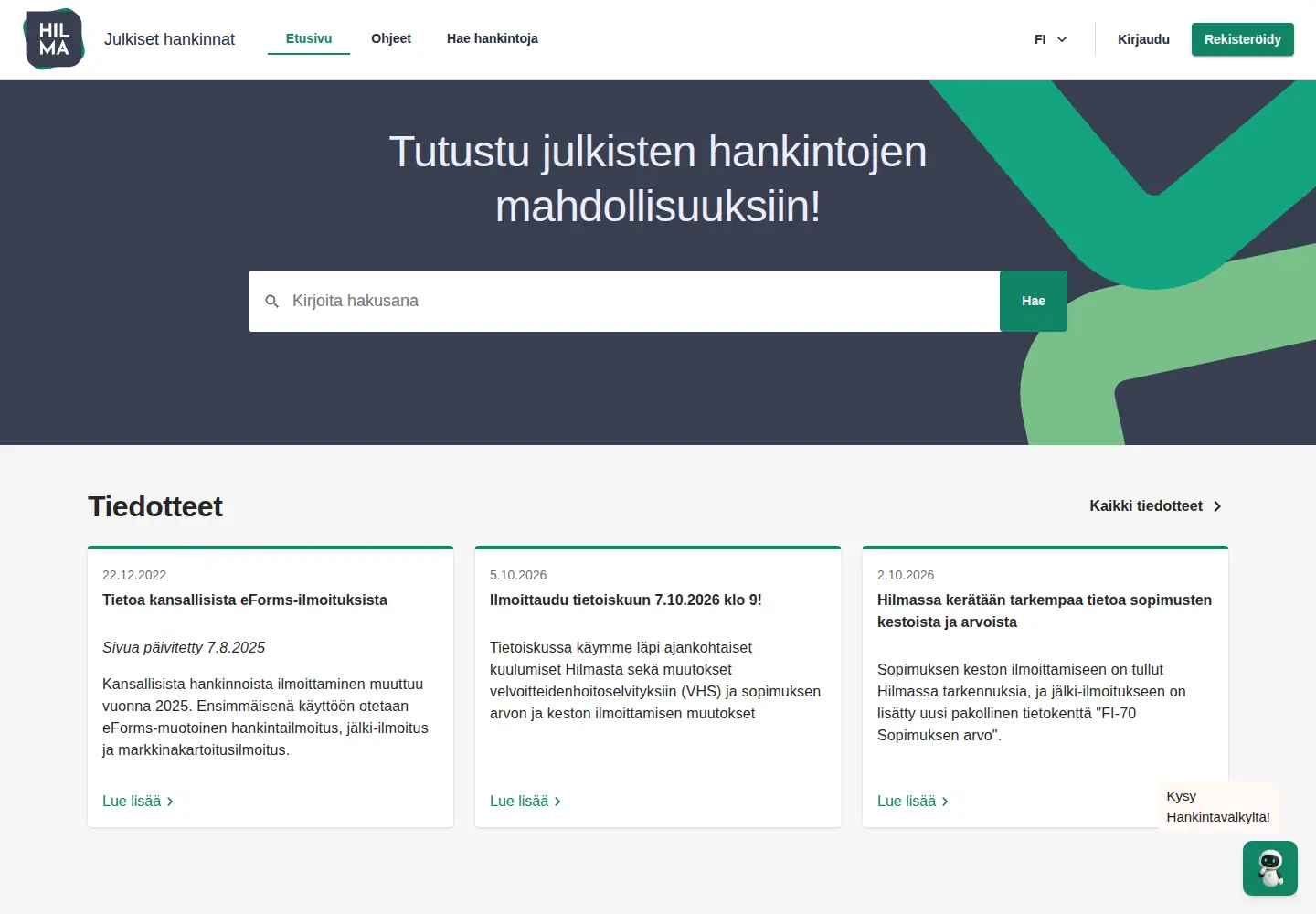Image resolution: width=1316 pixels, height=914 pixels.
Task: Click the arrow next to Kaikki tiedotteet
Action: click(x=1217, y=506)
